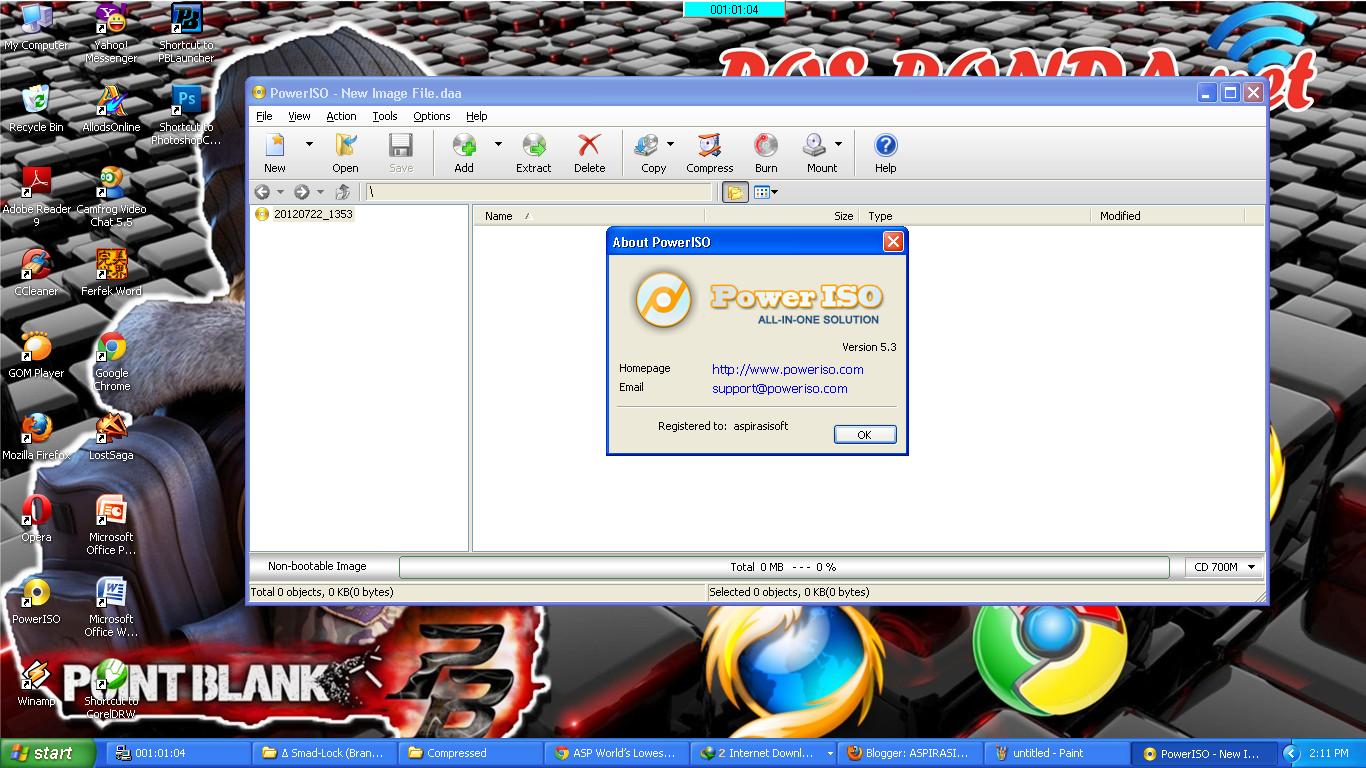Image resolution: width=1366 pixels, height=768 pixels.
Task: Open the Windows Start menu
Action: (x=48, y=753)
